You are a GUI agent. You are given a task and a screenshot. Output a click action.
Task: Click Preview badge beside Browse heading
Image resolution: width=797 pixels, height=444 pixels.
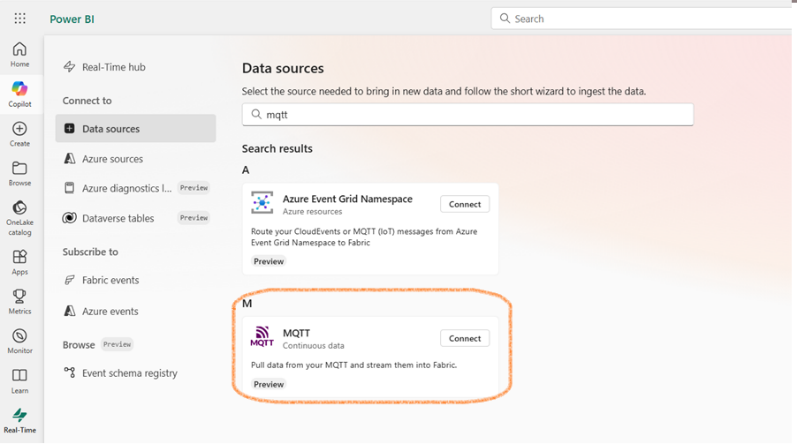(x=117, y=344)
